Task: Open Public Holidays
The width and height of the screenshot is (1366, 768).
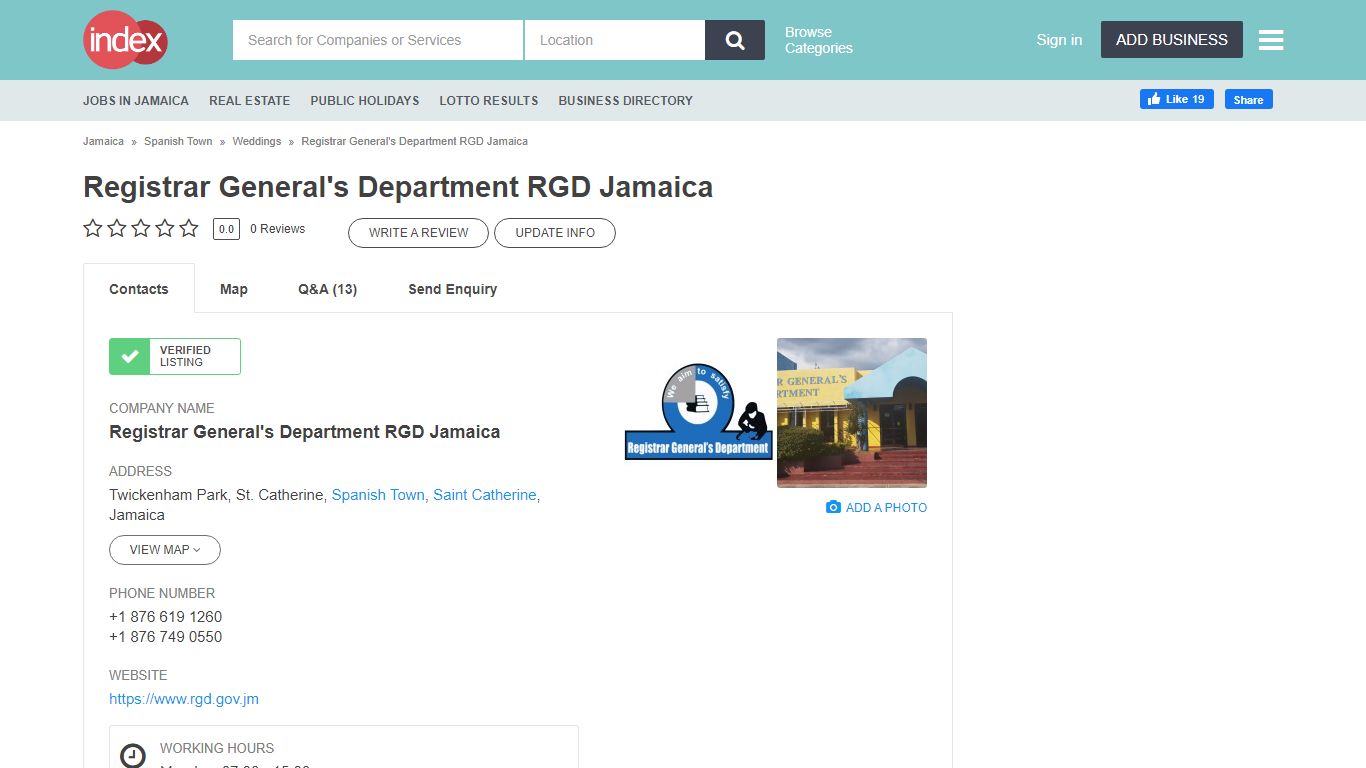Action: (x=365, y=100)
